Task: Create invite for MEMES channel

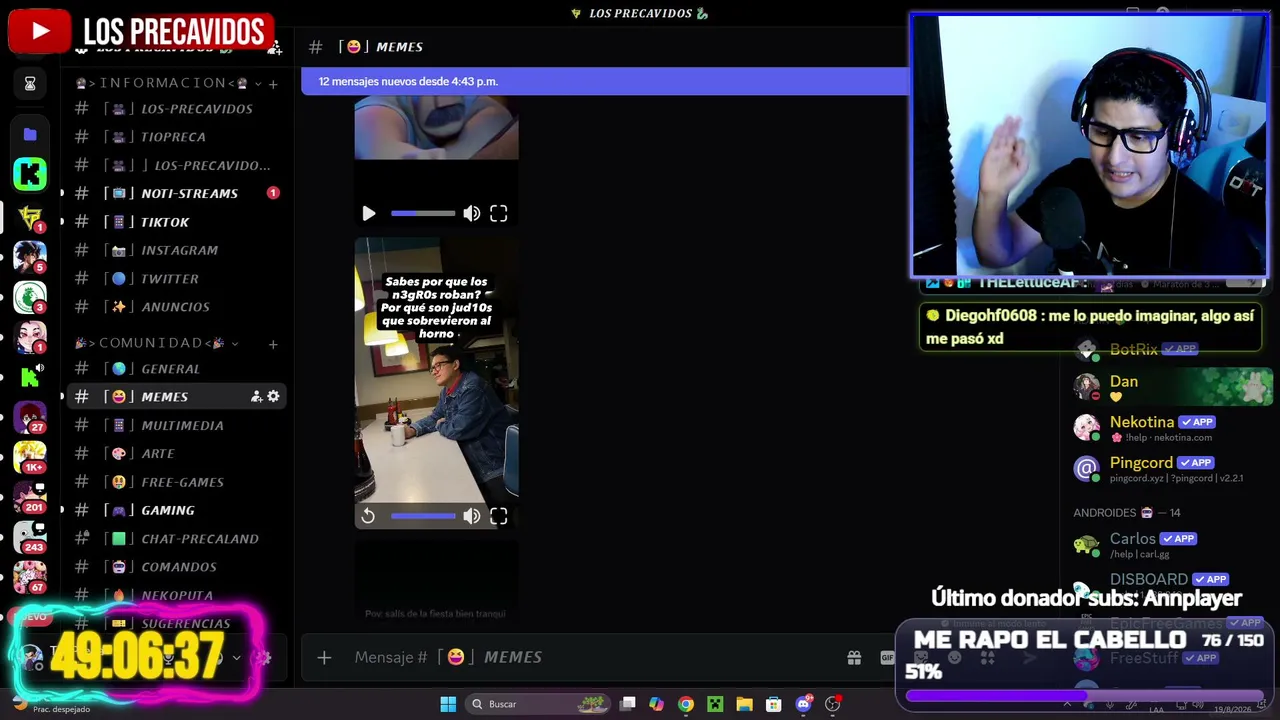Action: [x=256, y=397]
